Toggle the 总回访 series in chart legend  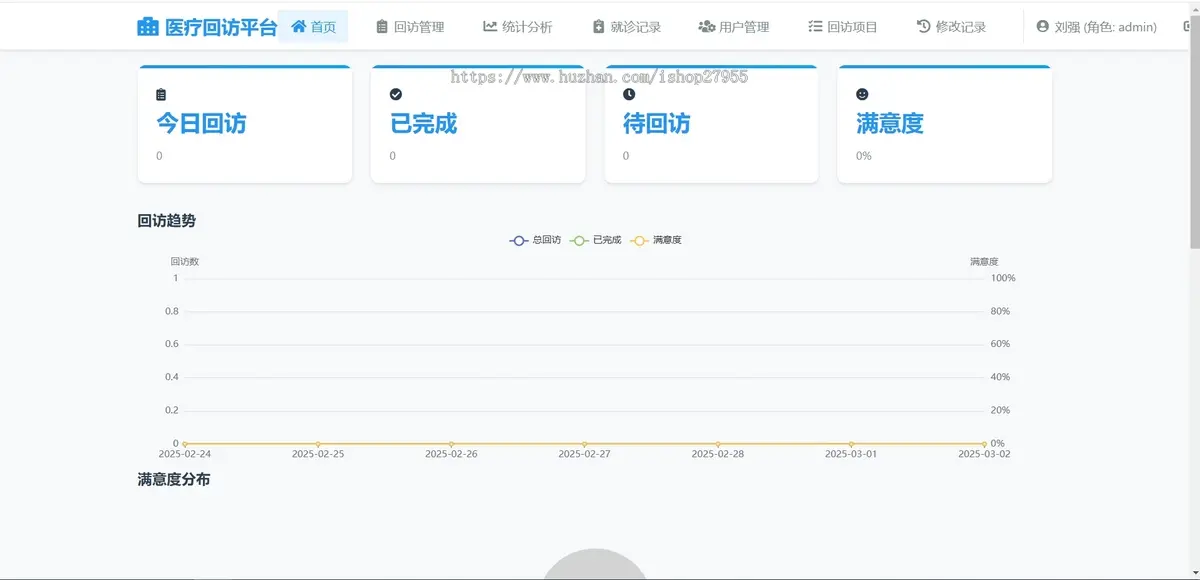[x=535, y=240]
